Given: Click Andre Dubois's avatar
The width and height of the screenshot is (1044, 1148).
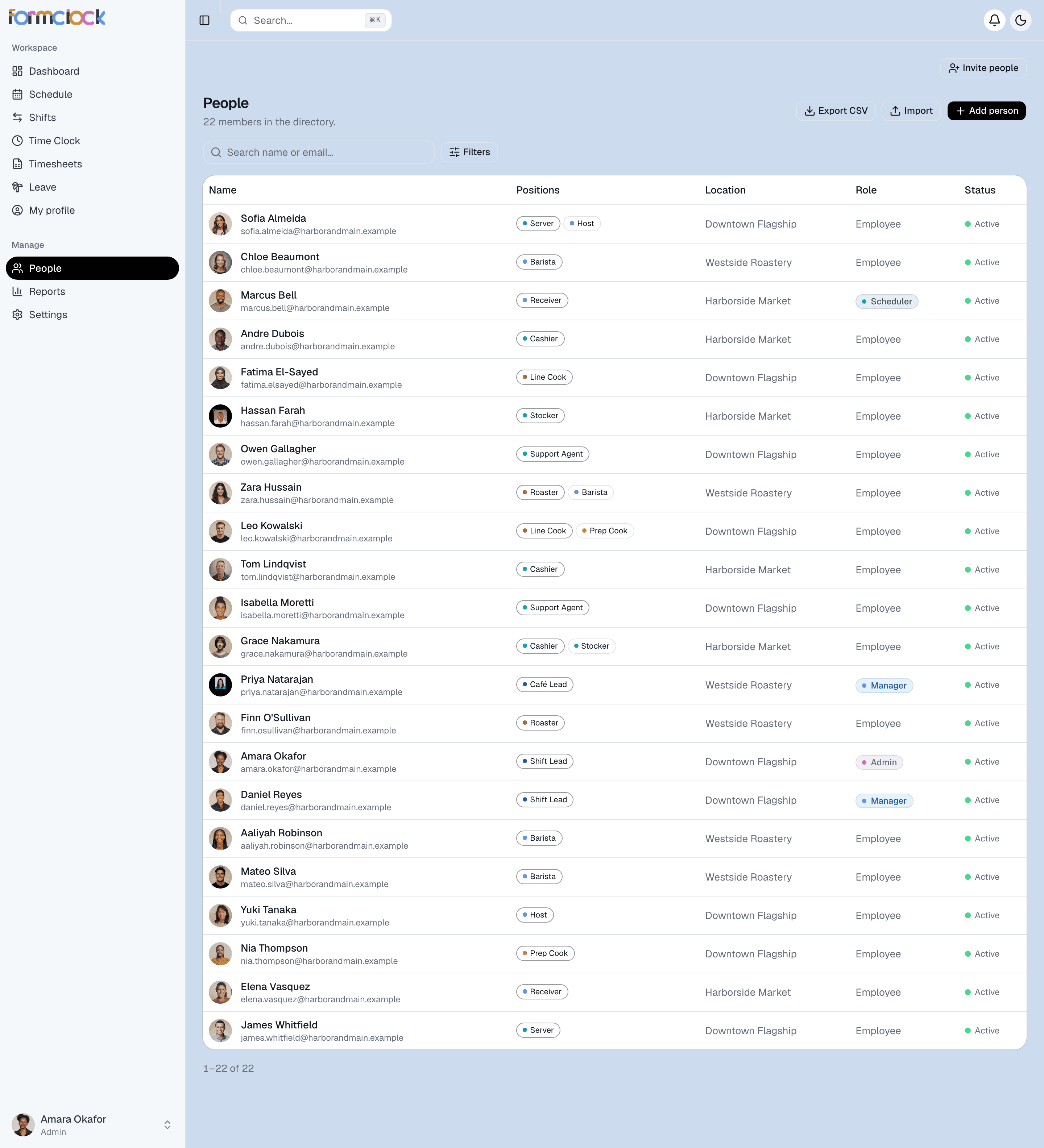Looking at the screenshot, I should pyautogui.click(x=220, y=340).
